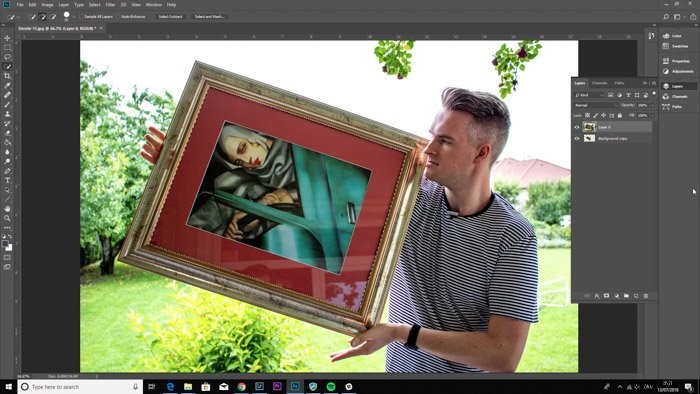The width and height of the screenshot is (700, 394).
Task: Select the Blur tool
Action: click(x=7, y=152)
